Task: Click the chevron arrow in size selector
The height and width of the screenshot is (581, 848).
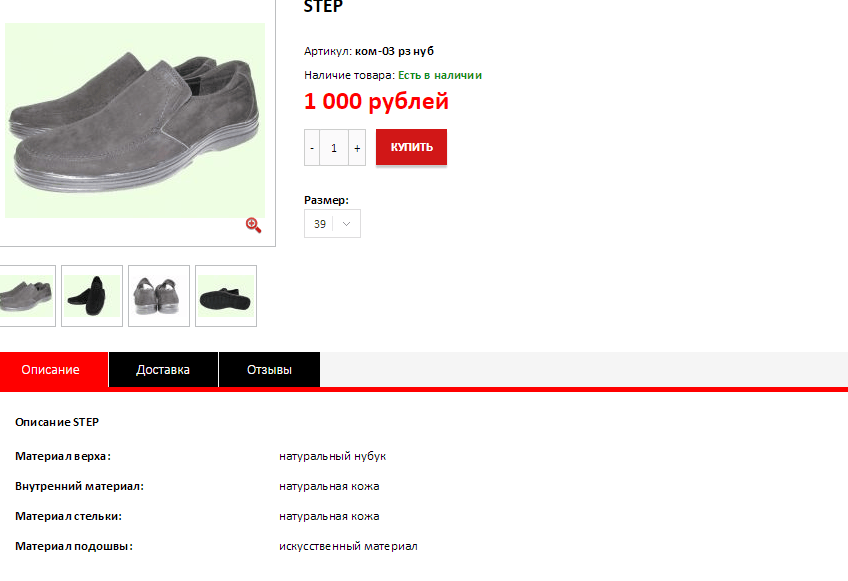Action: [x=347, y=223]
